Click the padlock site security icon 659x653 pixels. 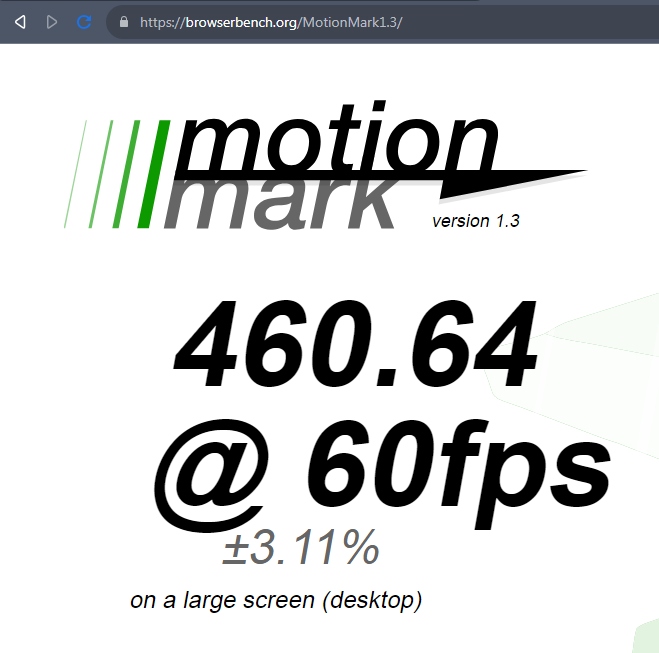pyautogui.click(x=124, y=22)
